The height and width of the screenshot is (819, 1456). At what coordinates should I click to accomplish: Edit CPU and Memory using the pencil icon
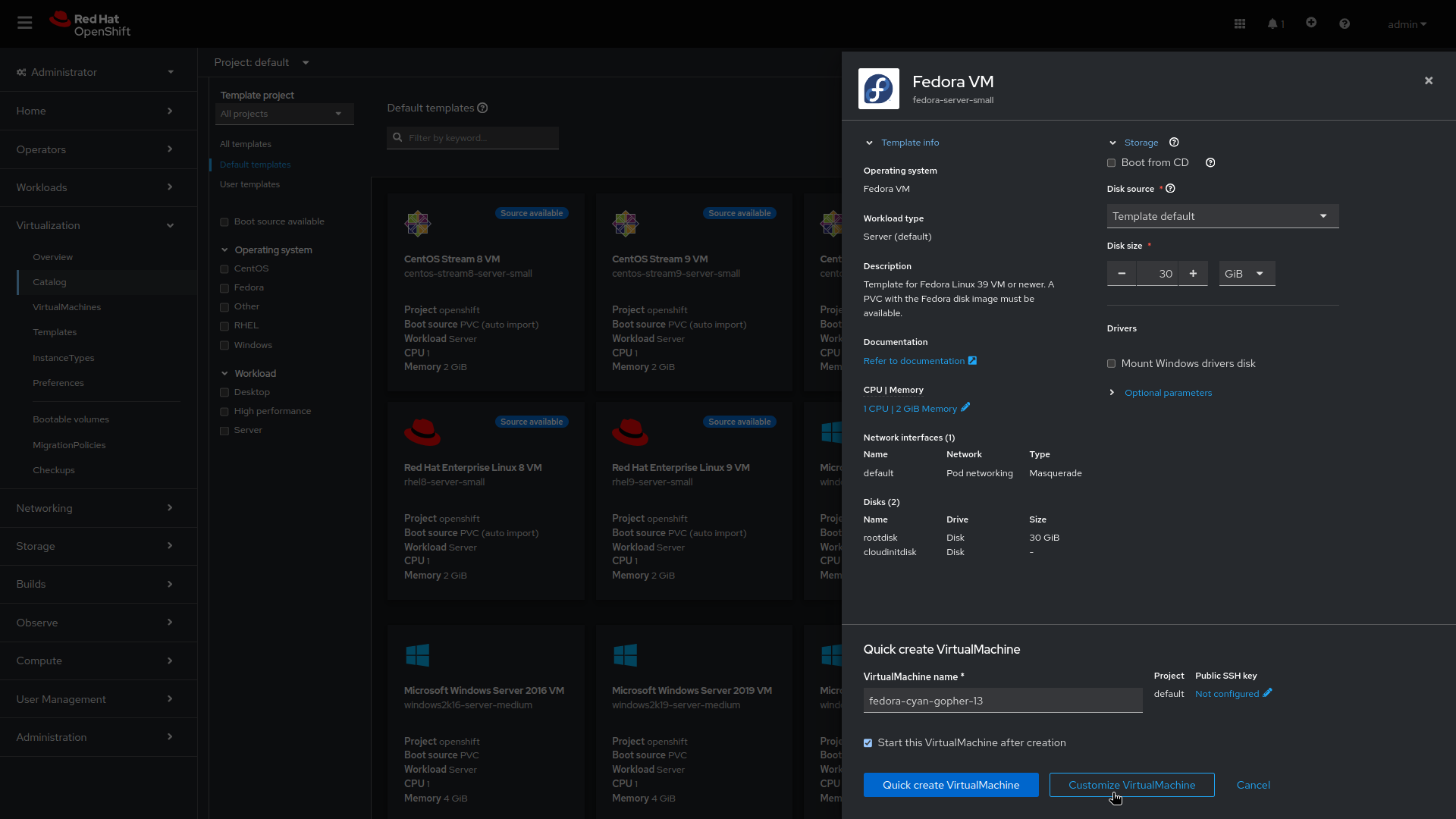pyautogui.click(x=965, y=407)
